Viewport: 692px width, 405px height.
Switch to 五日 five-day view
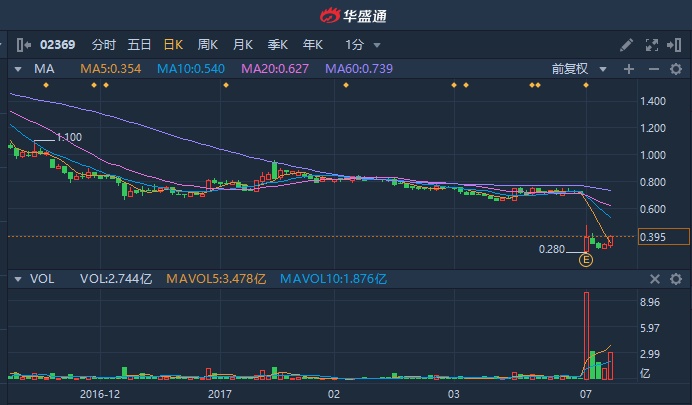(x=139, y=45)
